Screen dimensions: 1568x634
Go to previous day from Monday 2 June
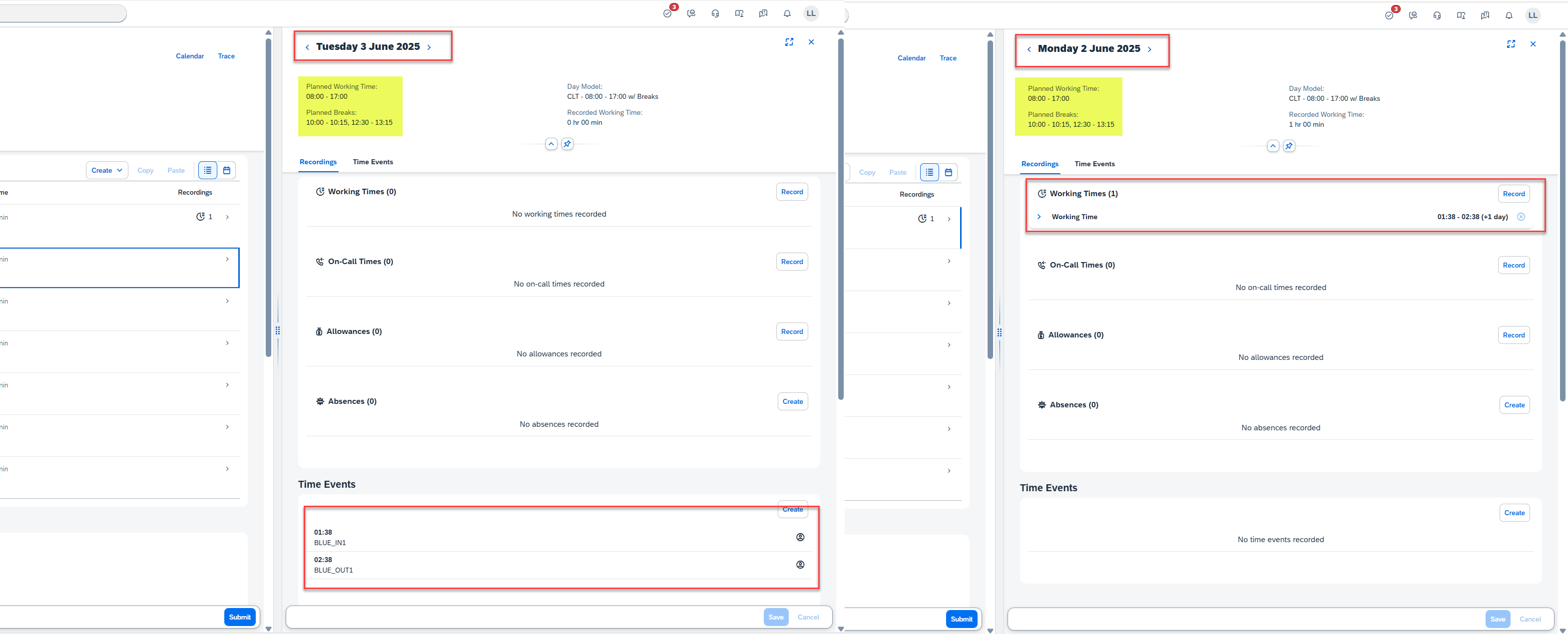1030,49
